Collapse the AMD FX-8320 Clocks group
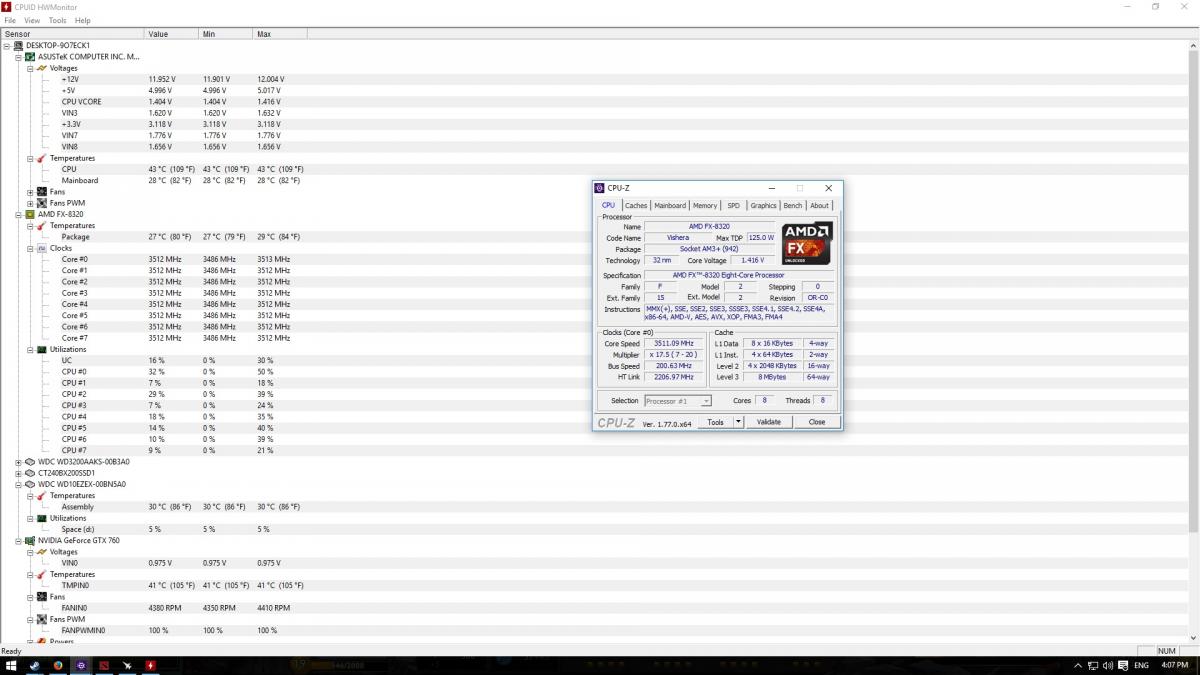 [x=30, y=248]
